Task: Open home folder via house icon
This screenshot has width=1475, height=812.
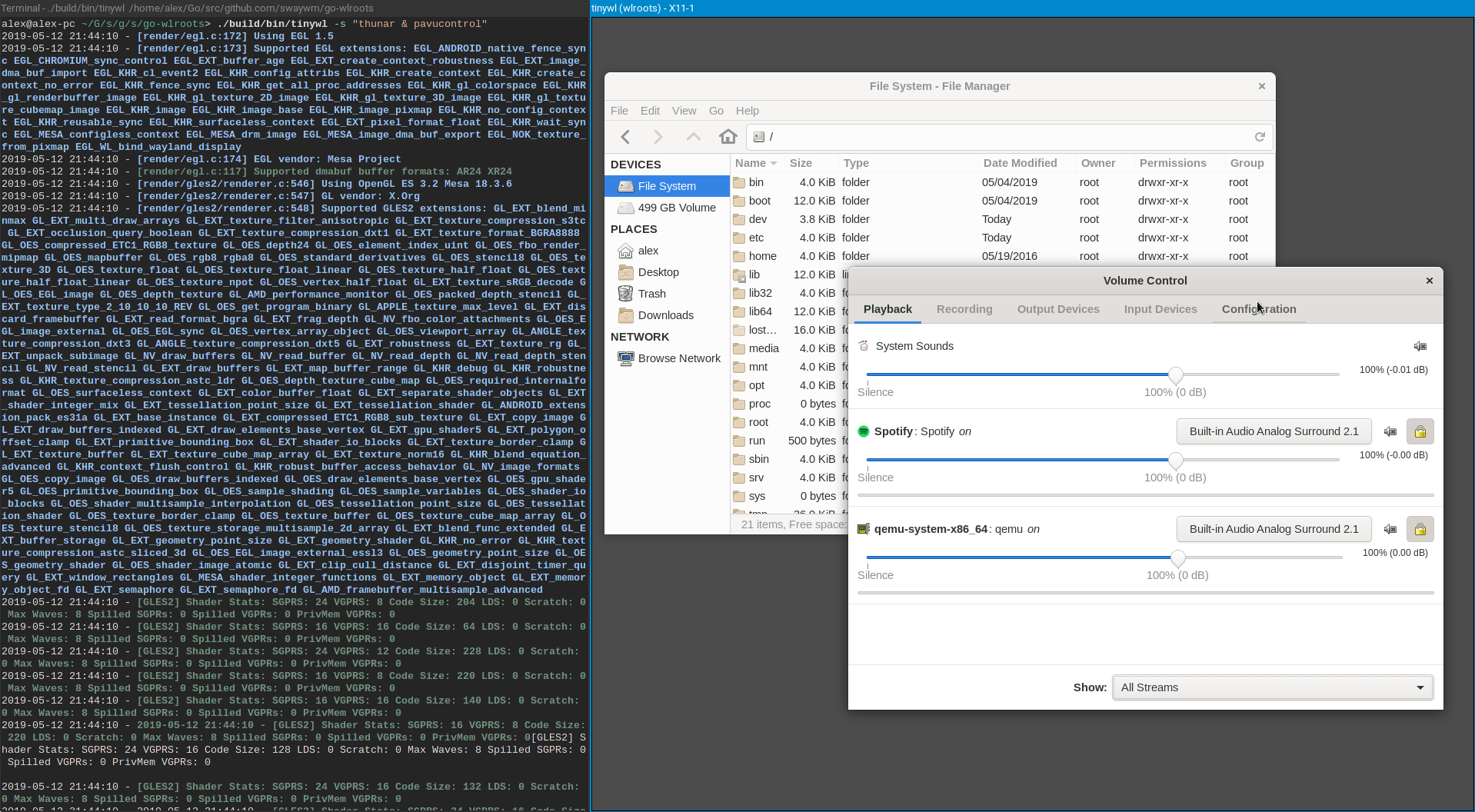Action: click(728, 137)
